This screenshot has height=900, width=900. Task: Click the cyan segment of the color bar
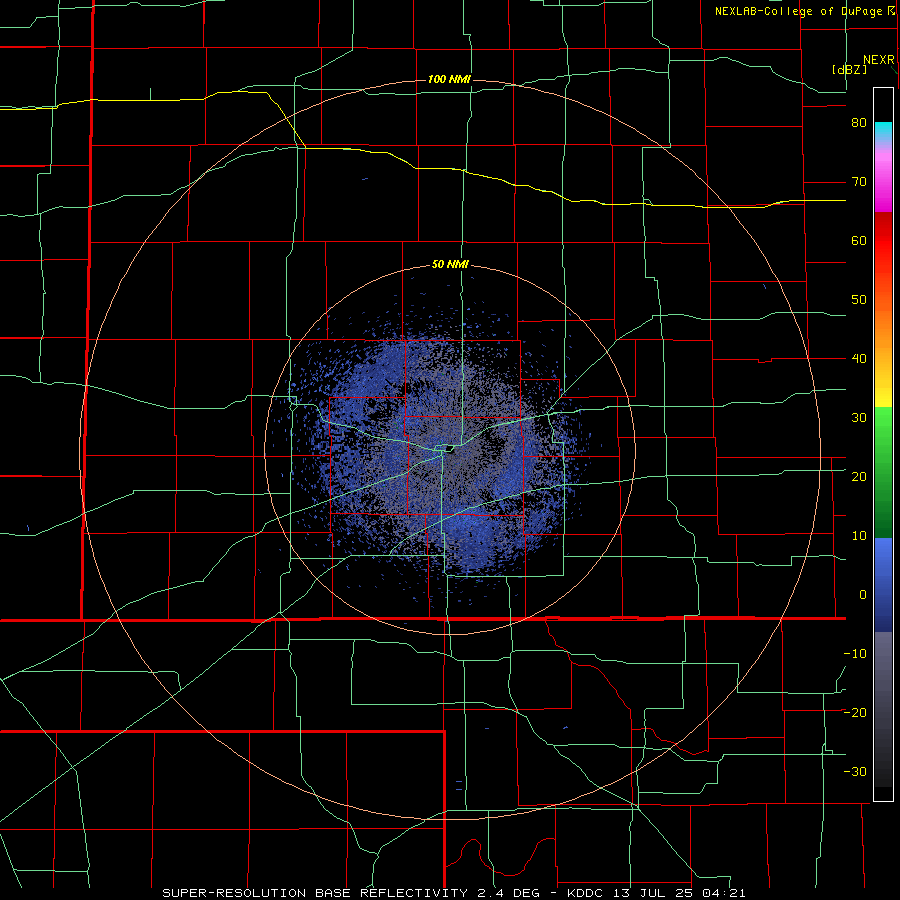(x=883, y=132)
